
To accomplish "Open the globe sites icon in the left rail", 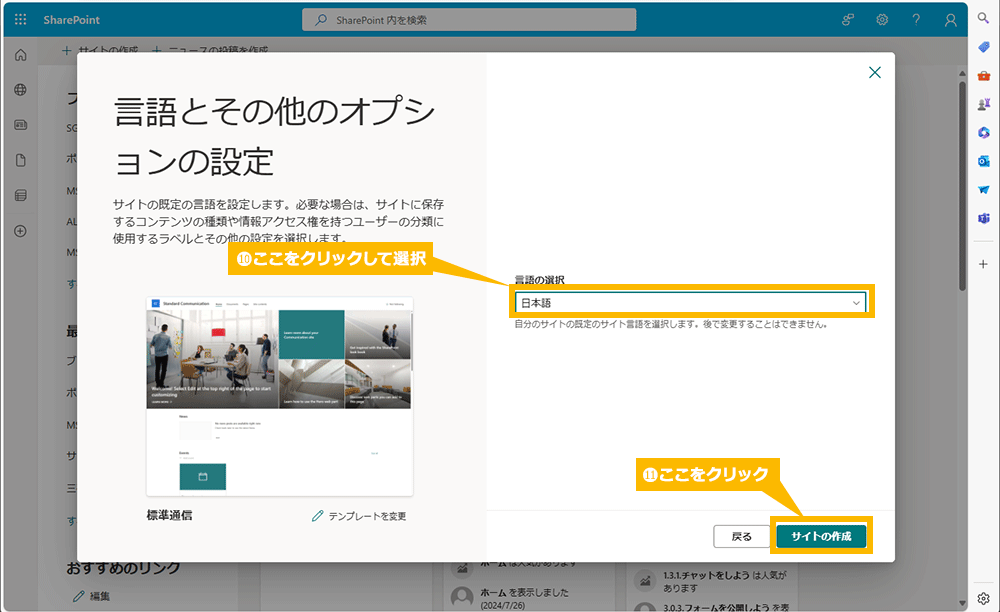I will (20, 90).
